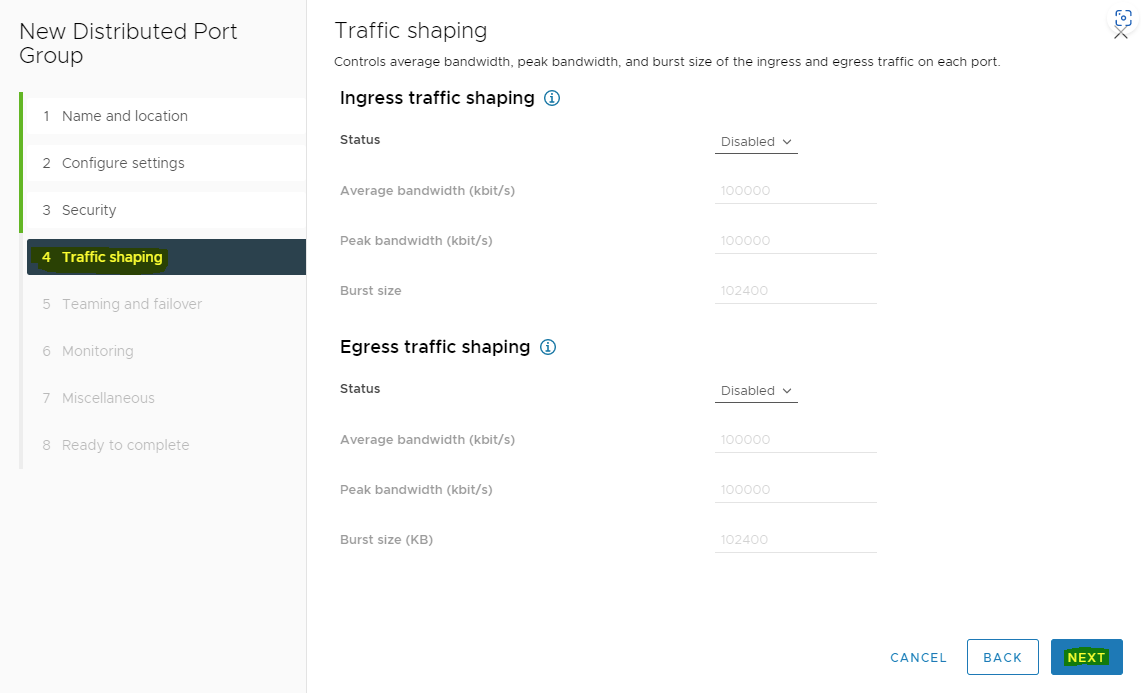Select step 7 Miscellaneous
Screen dimensions: 1141x693
pyautogui.click(x=166, y=398)
